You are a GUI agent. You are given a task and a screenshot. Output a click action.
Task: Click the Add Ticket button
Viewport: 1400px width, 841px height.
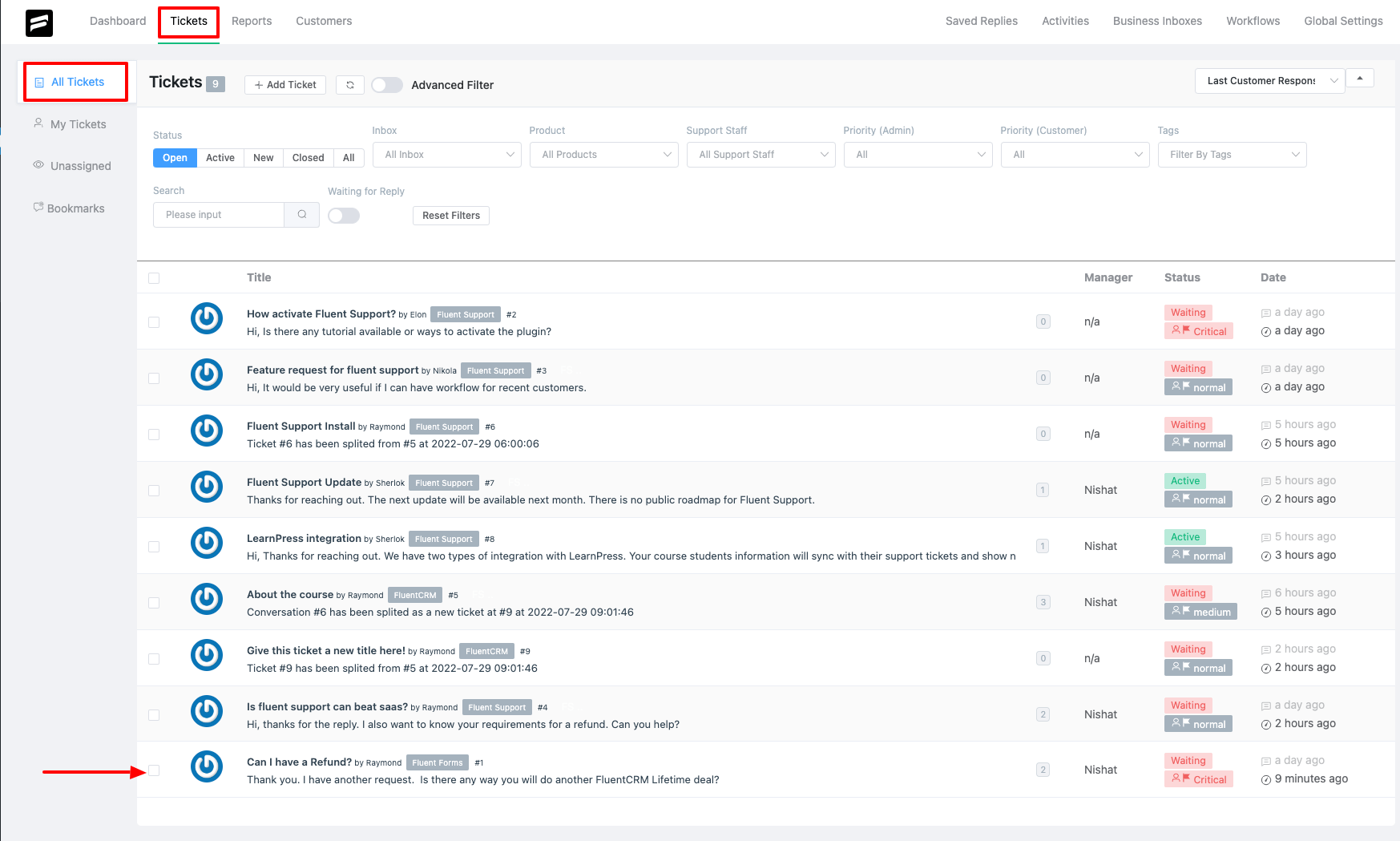(x=285, y=84)
